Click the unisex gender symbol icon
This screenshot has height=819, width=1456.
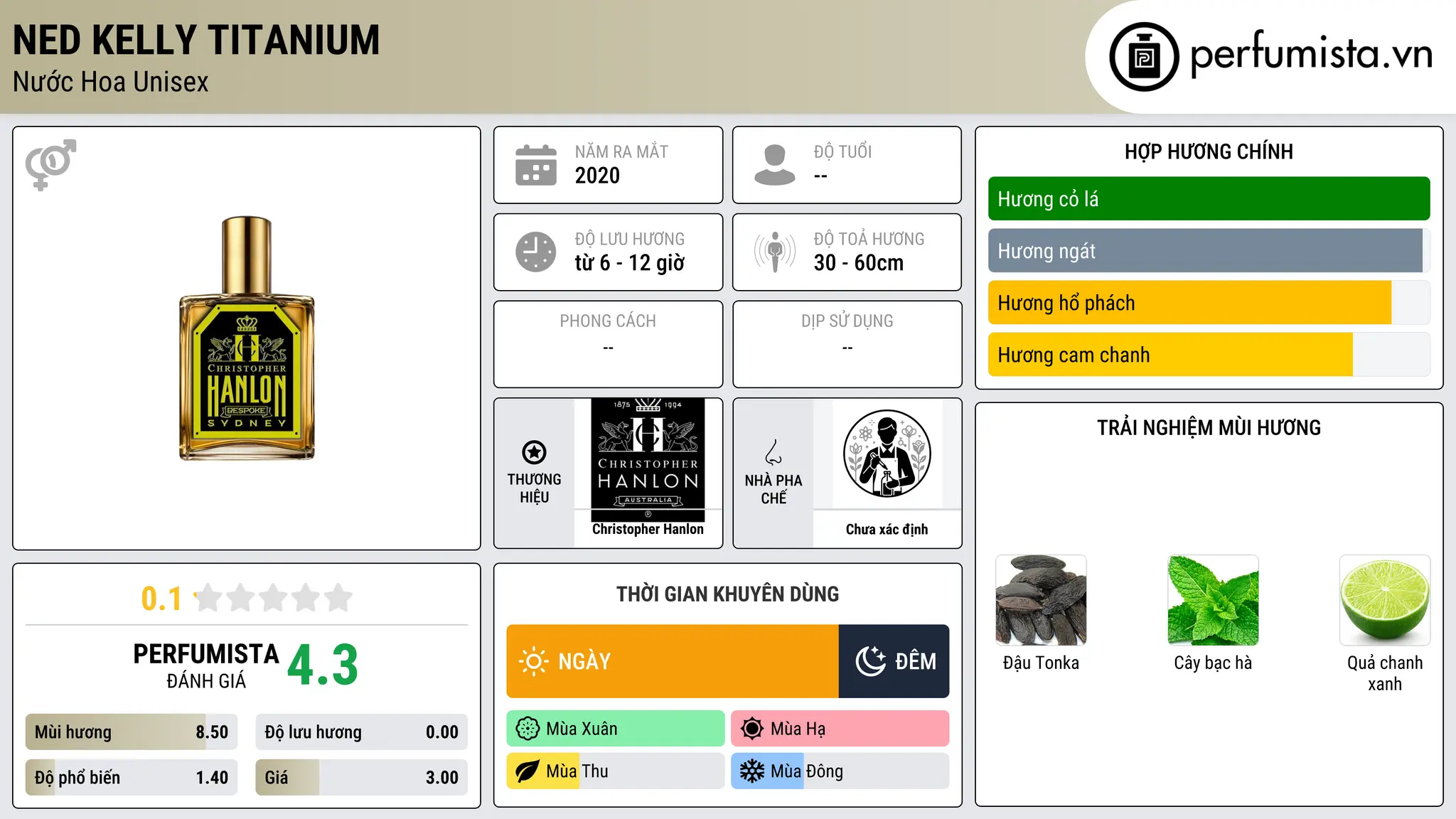click(x=50, y=164)
